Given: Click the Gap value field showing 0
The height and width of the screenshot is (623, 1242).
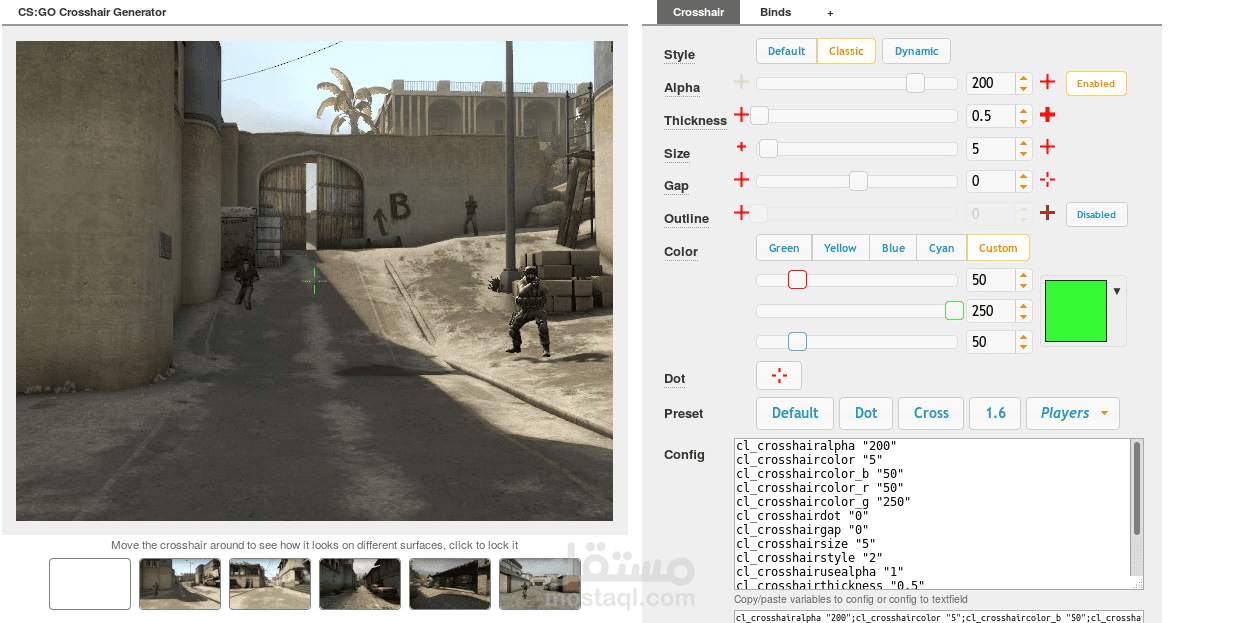Looking at the screenshot, I should 991,181.
